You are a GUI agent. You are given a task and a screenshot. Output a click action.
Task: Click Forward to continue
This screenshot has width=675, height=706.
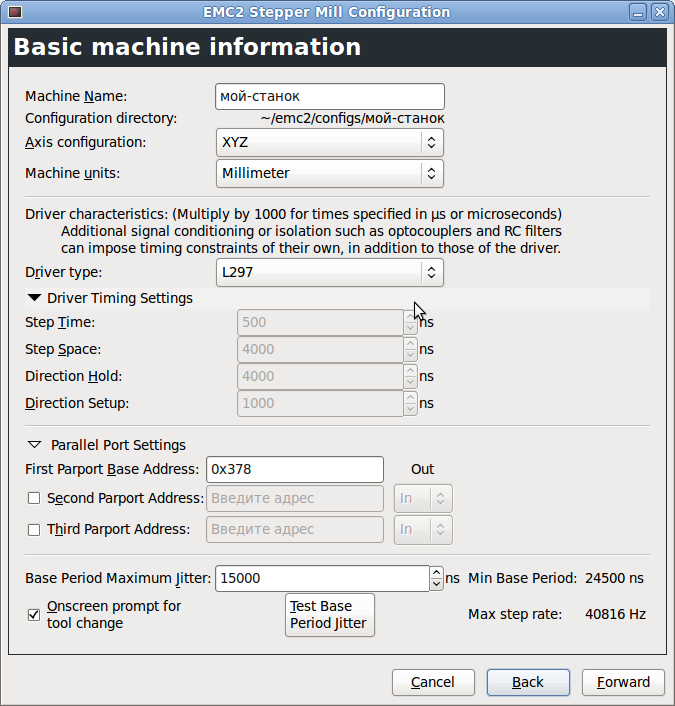click(624, 683)
